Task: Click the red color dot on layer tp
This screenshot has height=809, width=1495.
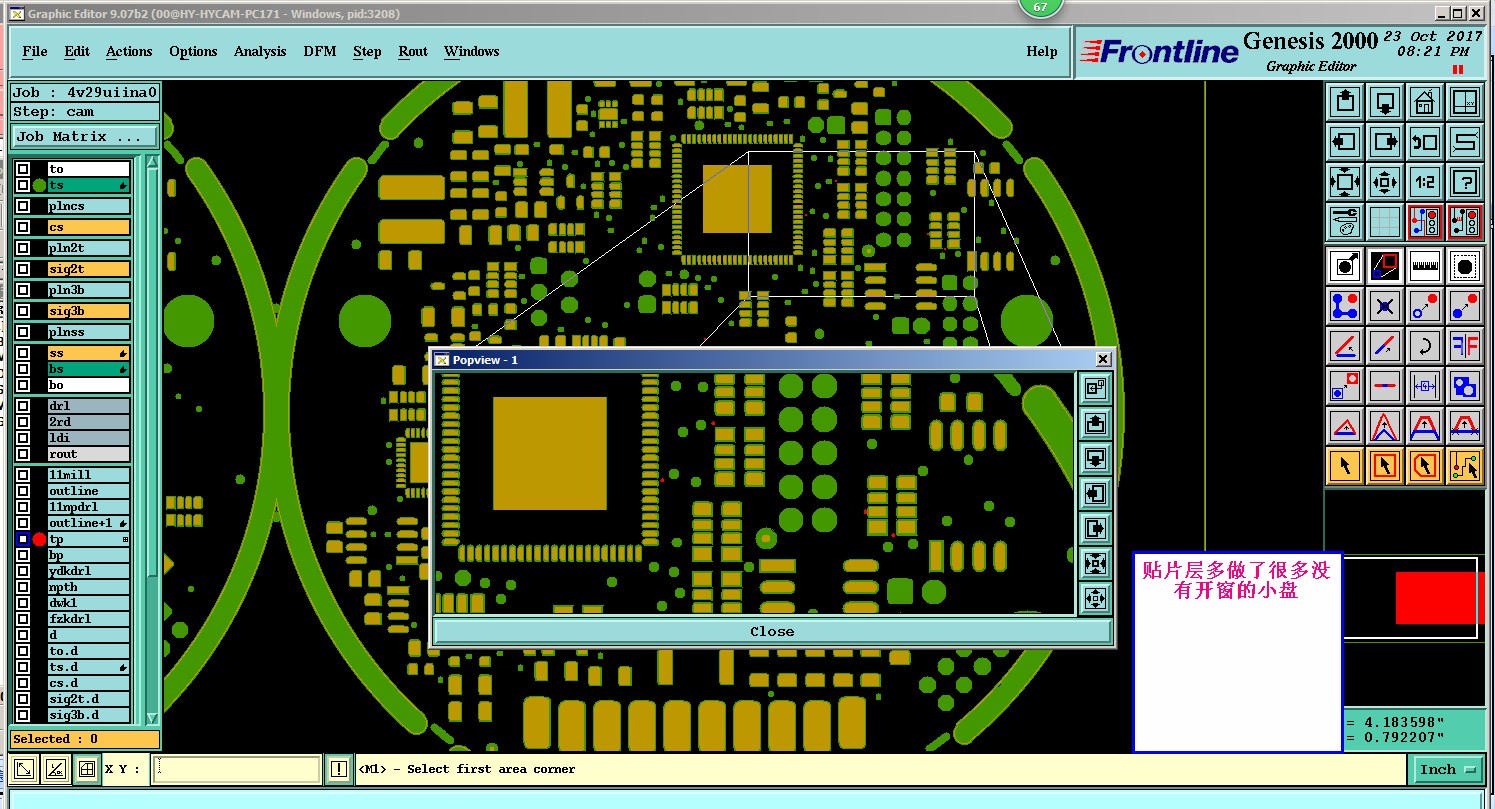Action: coord(39,539)
